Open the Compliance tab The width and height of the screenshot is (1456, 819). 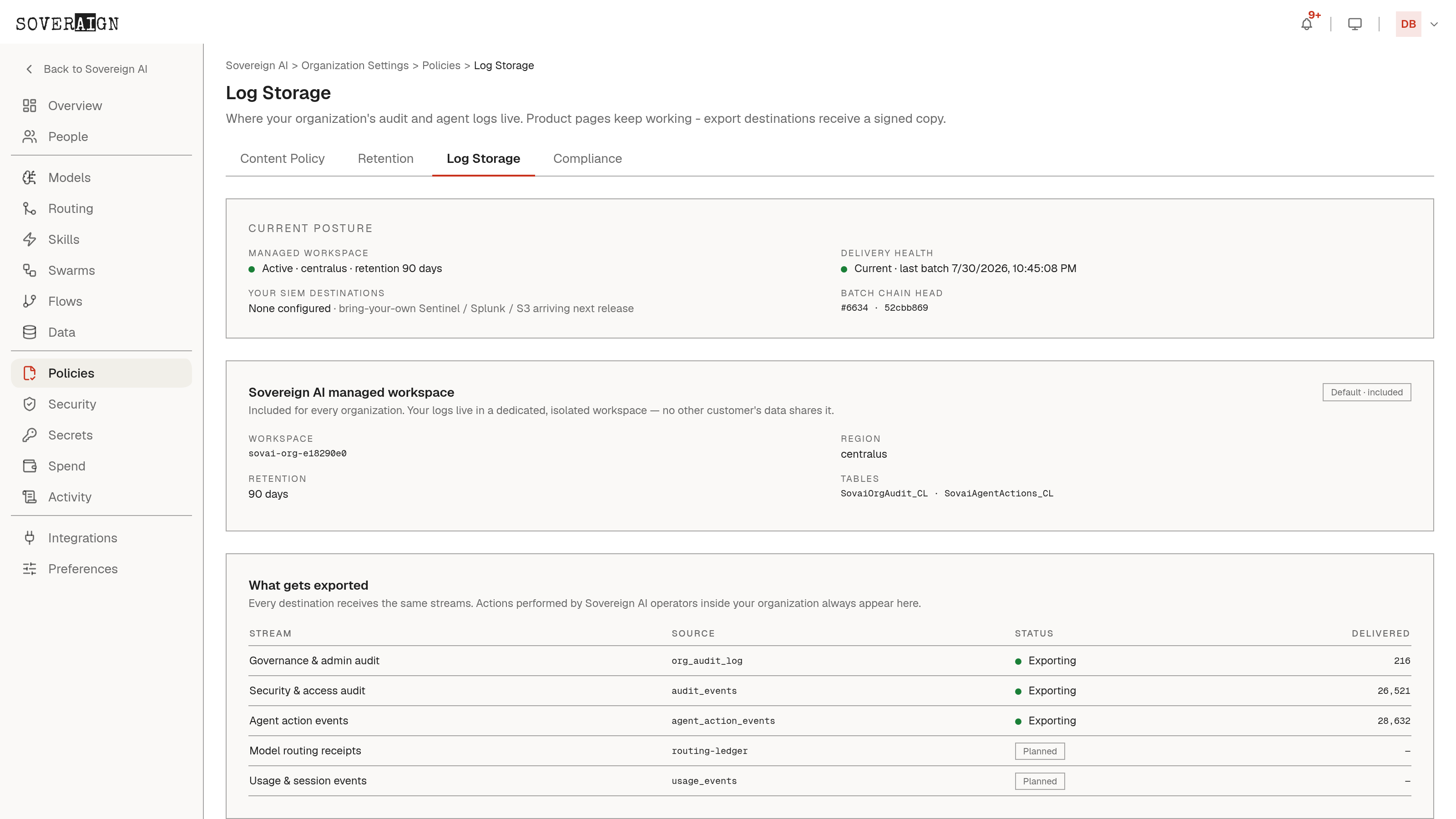click(587, 159)
